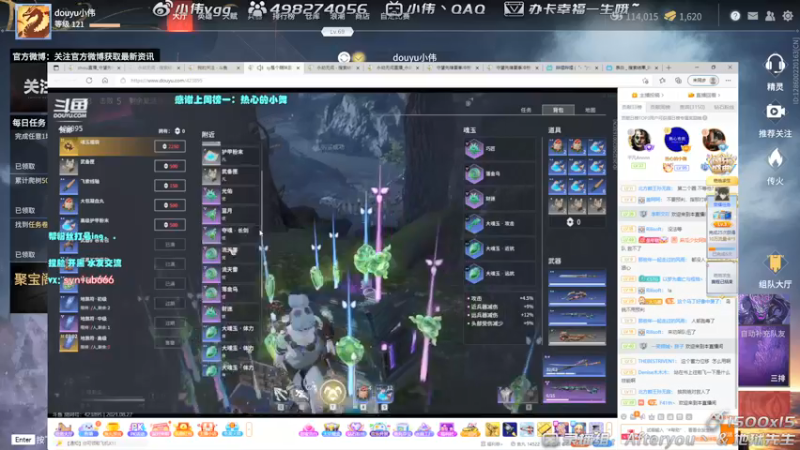
Task: Open the 每日任务 daily tasks header
Action: 29,122
